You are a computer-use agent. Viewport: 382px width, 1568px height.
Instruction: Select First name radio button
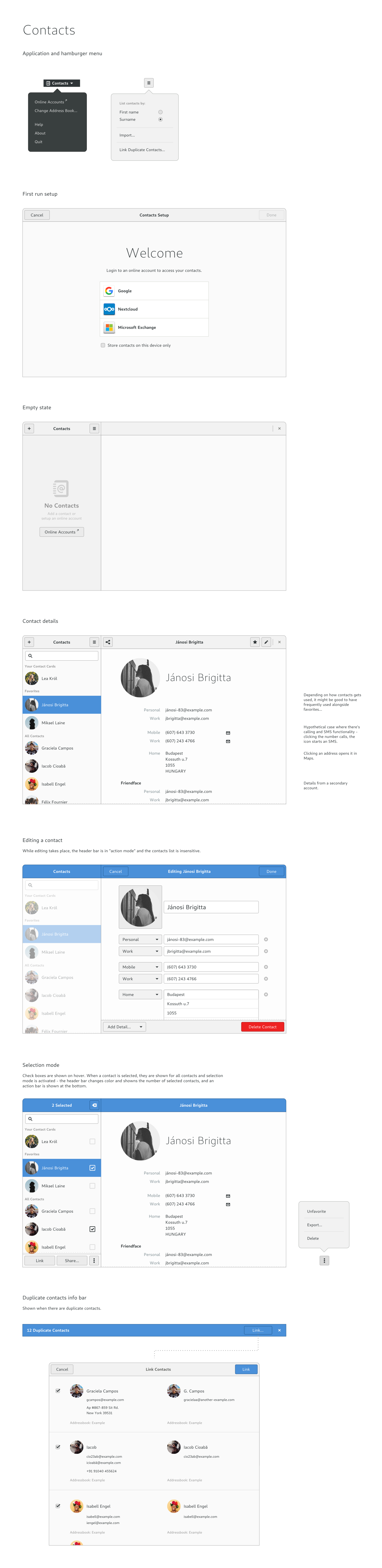[x=161, y=112]
